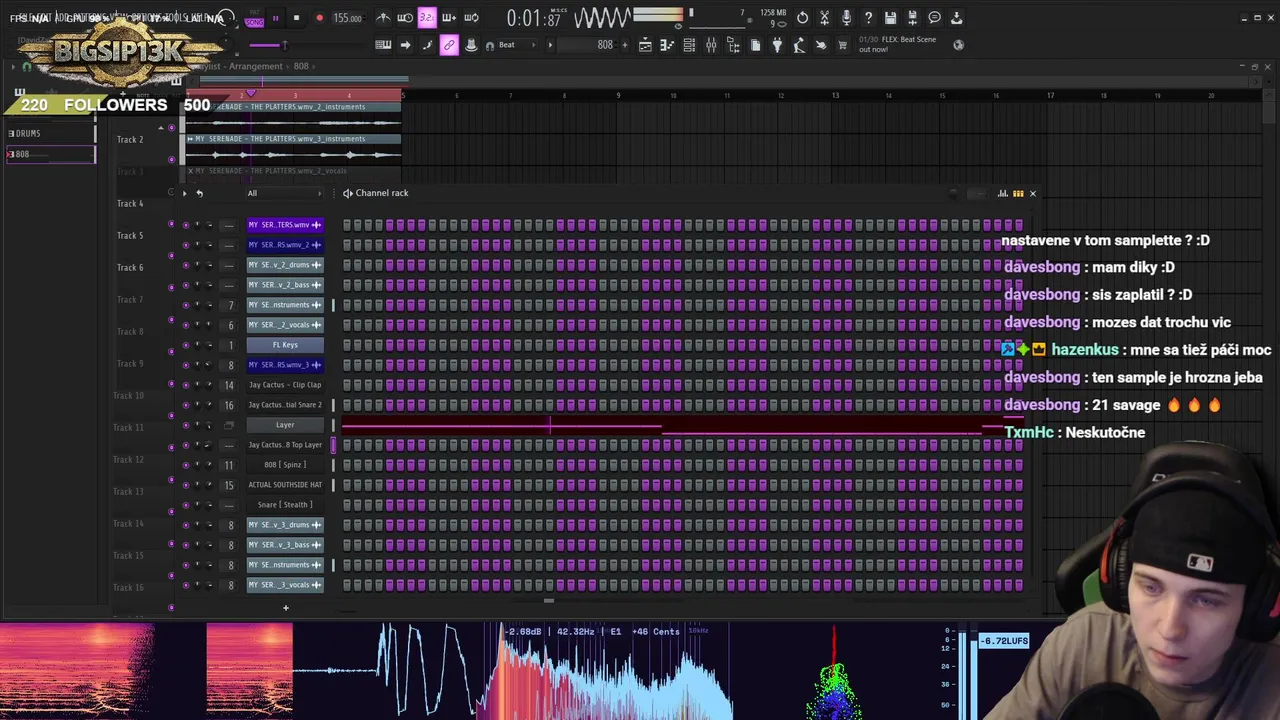Mute Jay Cactus - Clip Clap channel
This screenshot has width=1280, height=720.
(185, 385)
